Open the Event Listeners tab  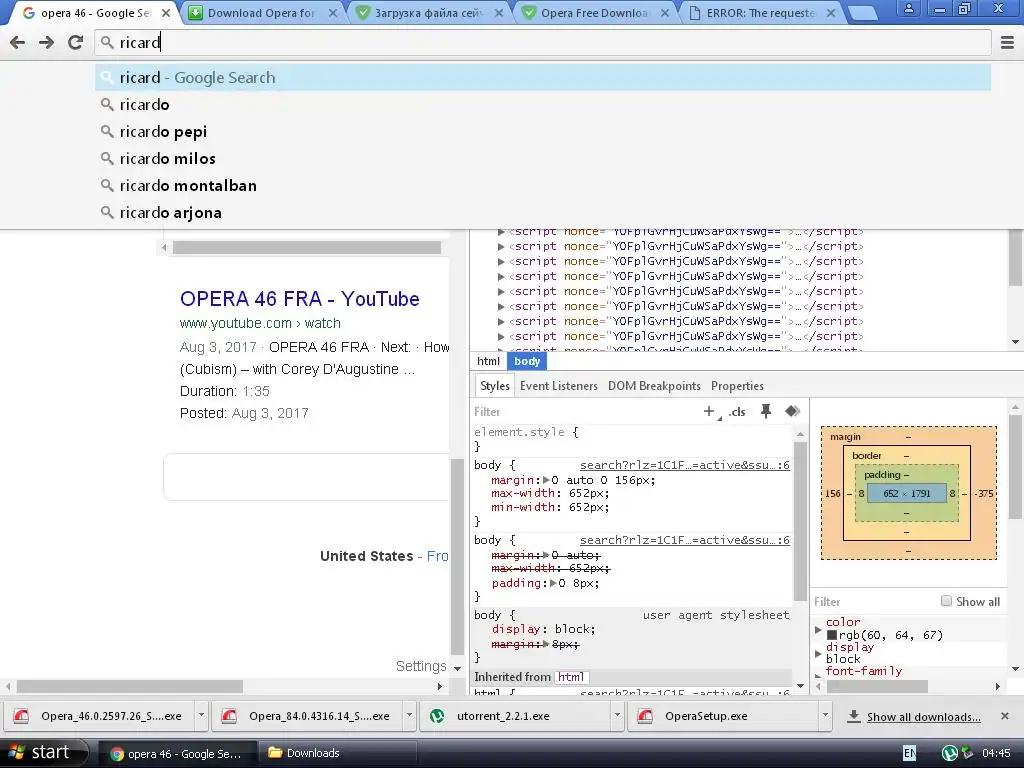(558, 386)
